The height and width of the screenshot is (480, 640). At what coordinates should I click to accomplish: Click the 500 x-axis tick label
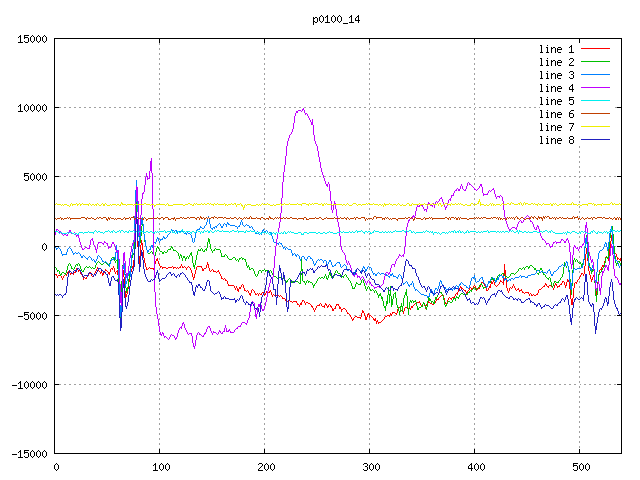coord(580,466)
